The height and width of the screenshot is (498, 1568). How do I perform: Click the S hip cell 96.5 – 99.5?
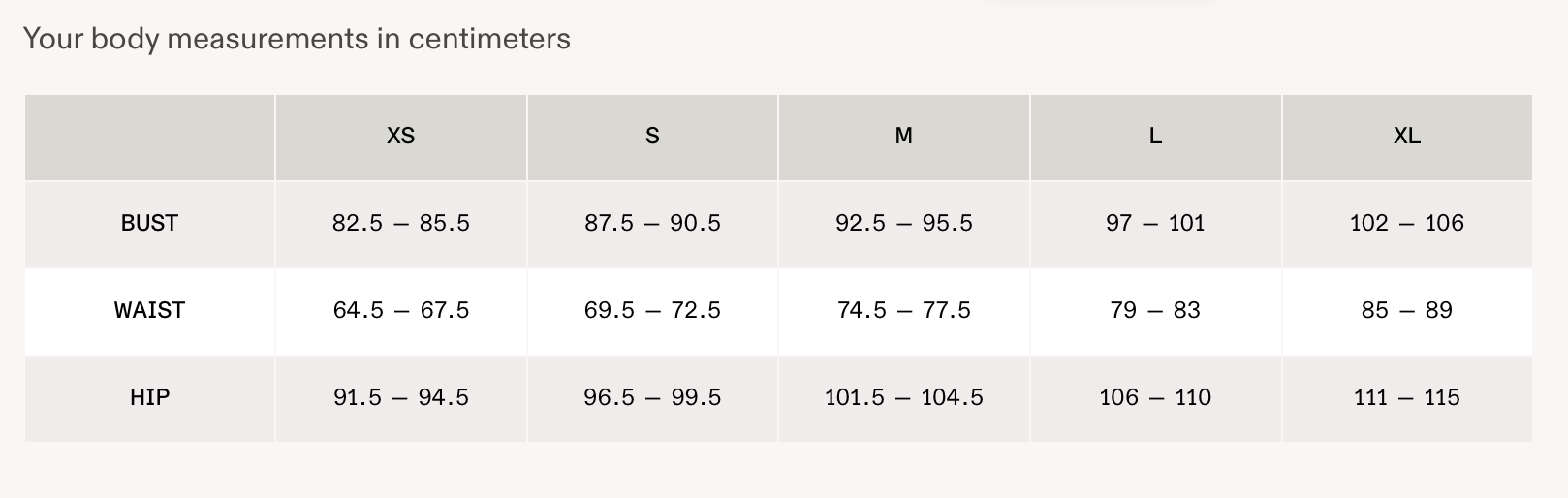coord(652,398)
